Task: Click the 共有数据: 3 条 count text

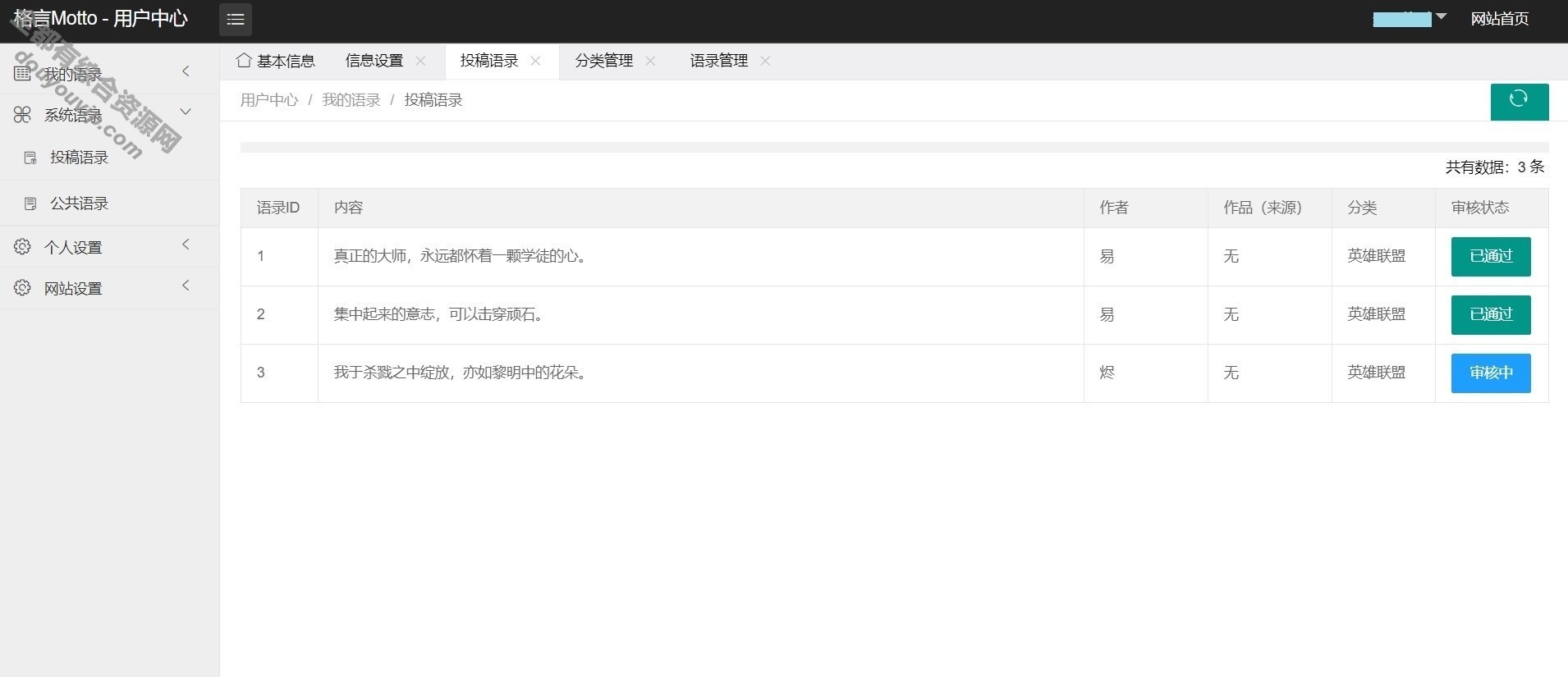Action: [1495, 167]
